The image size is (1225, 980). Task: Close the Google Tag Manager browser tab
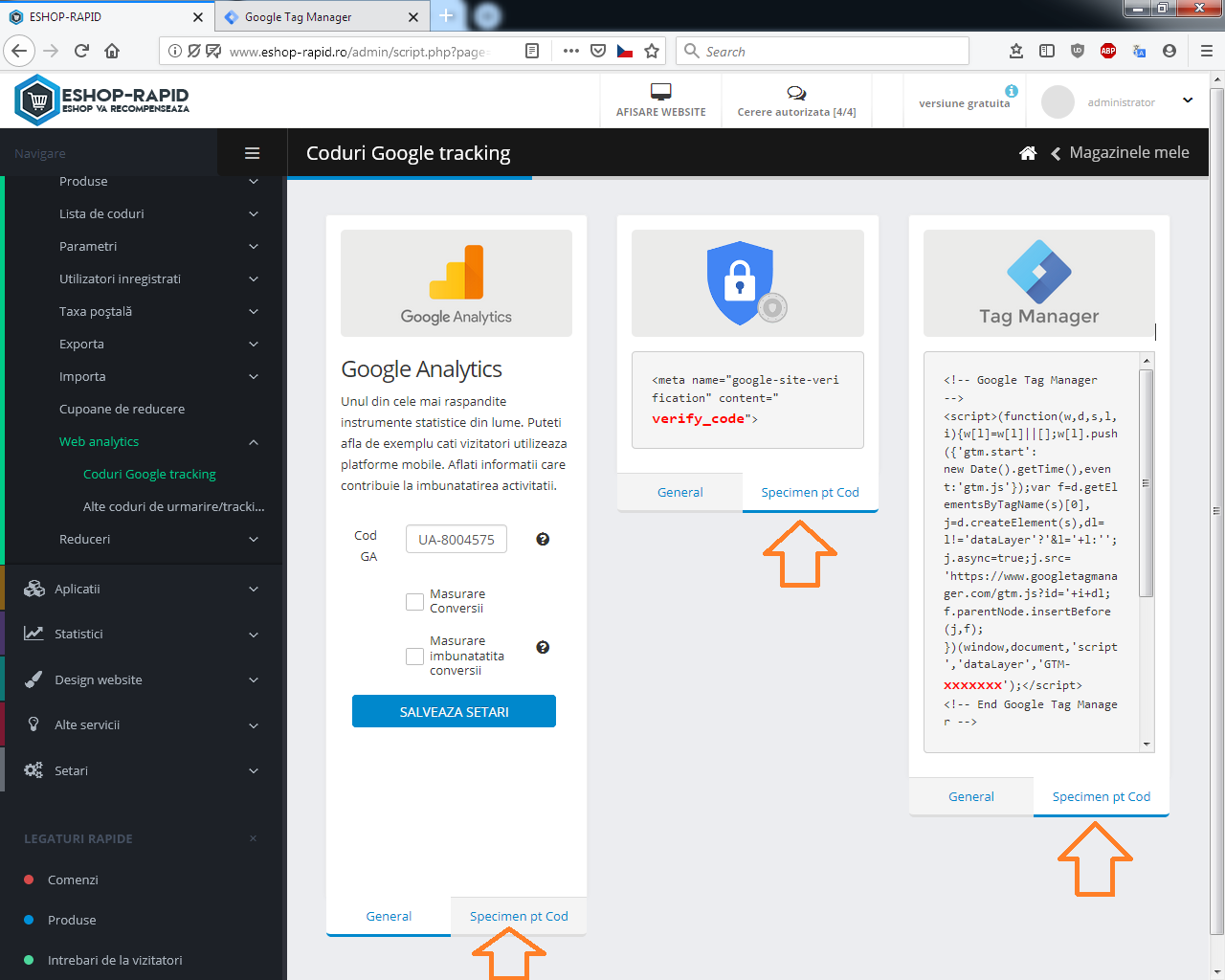[413, 16]
